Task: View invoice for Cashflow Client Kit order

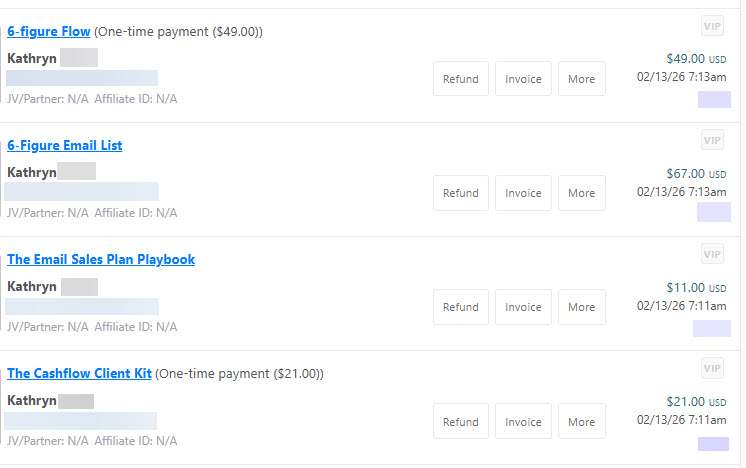Action: tap(523, 422)
